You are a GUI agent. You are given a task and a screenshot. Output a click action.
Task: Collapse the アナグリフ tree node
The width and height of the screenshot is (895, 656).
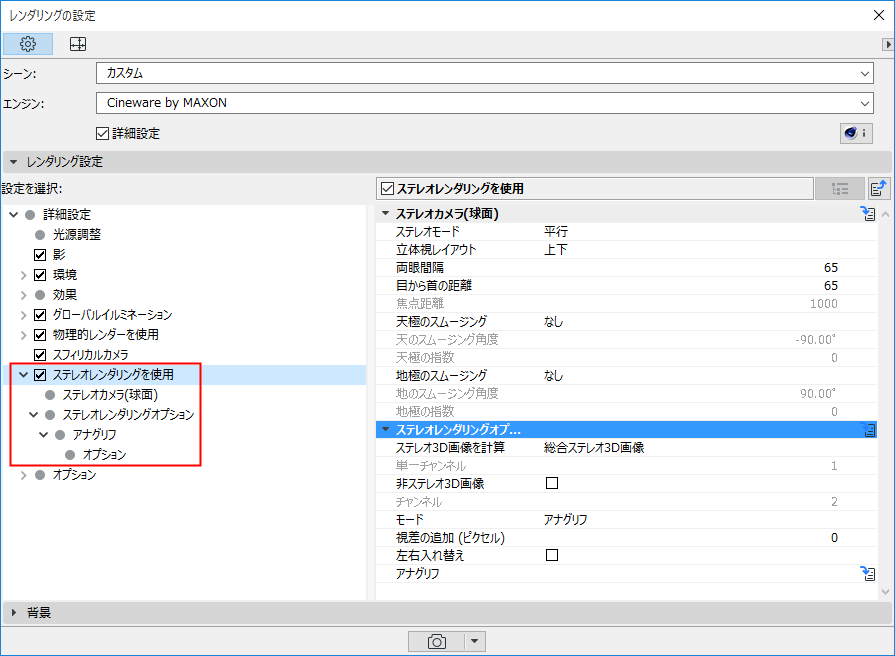click(43, 434)
